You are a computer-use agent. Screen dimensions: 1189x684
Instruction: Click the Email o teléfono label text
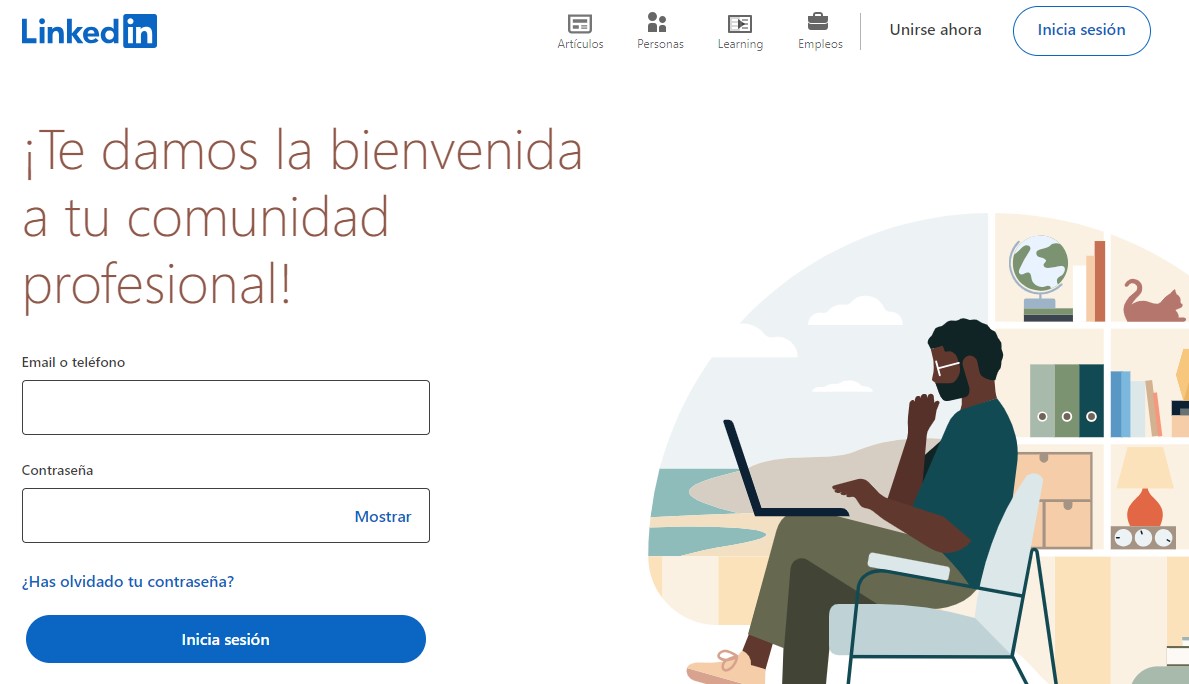tap(74, 362)
